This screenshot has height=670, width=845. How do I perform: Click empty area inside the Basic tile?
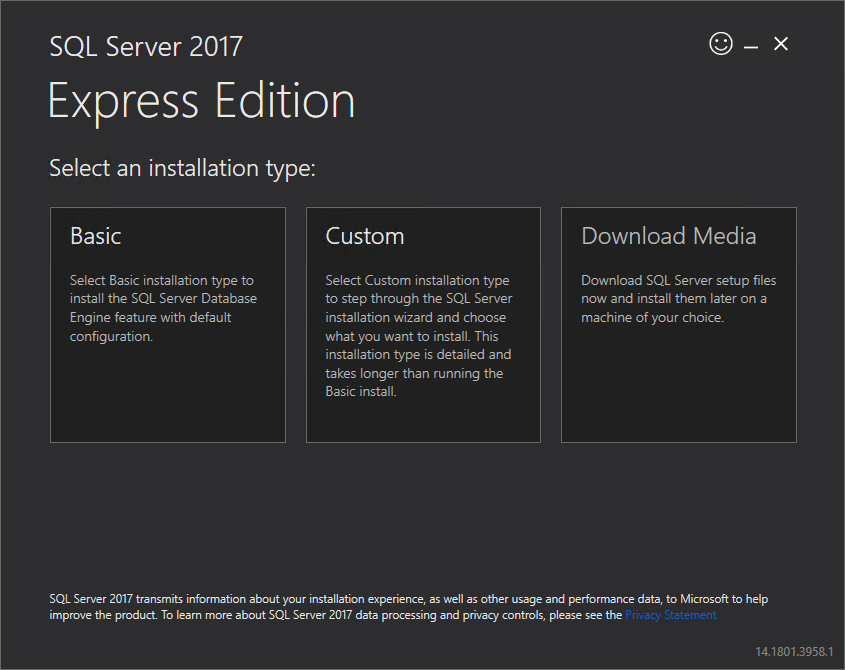pyautogui.click(x=168, y=393)
